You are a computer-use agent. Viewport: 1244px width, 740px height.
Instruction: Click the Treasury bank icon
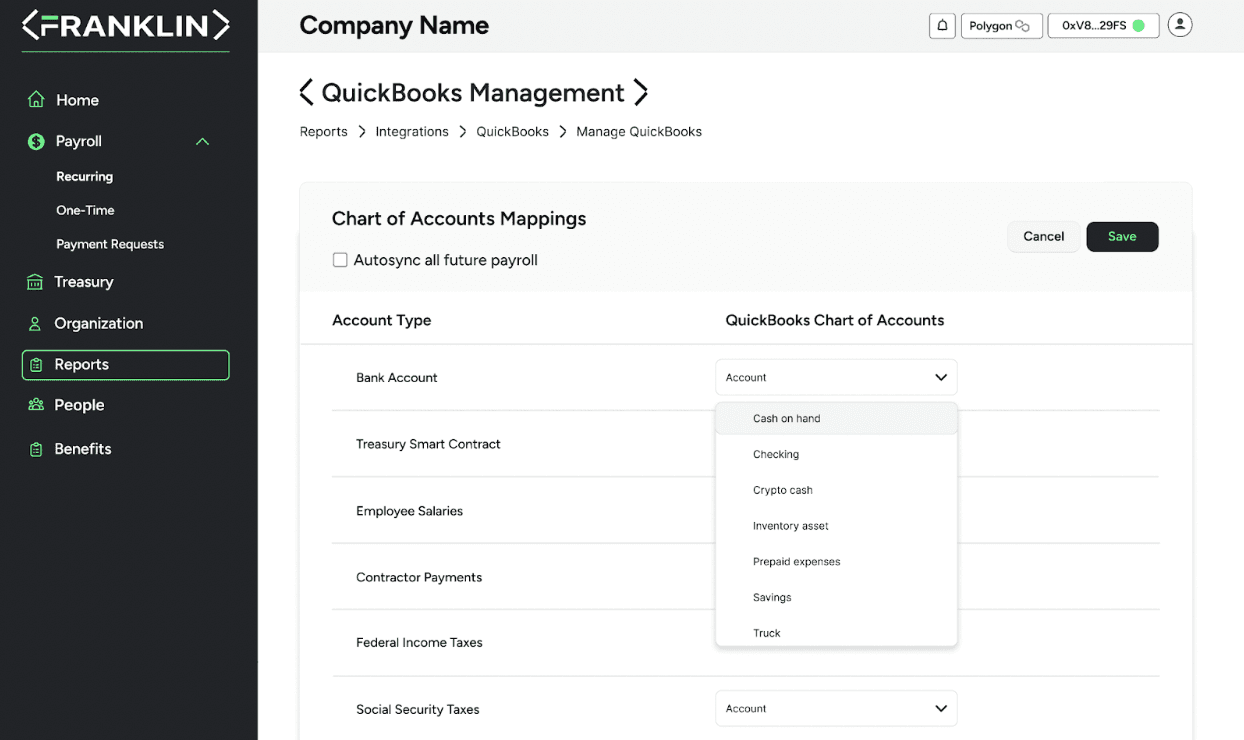36,282
